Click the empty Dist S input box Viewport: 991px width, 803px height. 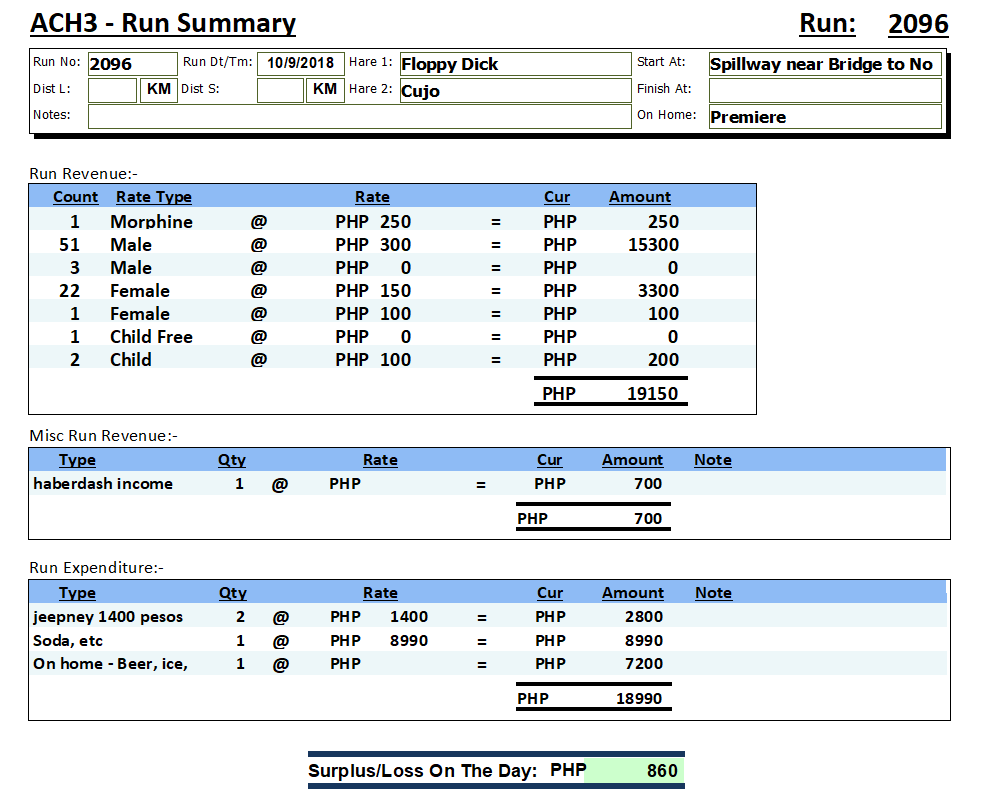[x=280, y=90]
